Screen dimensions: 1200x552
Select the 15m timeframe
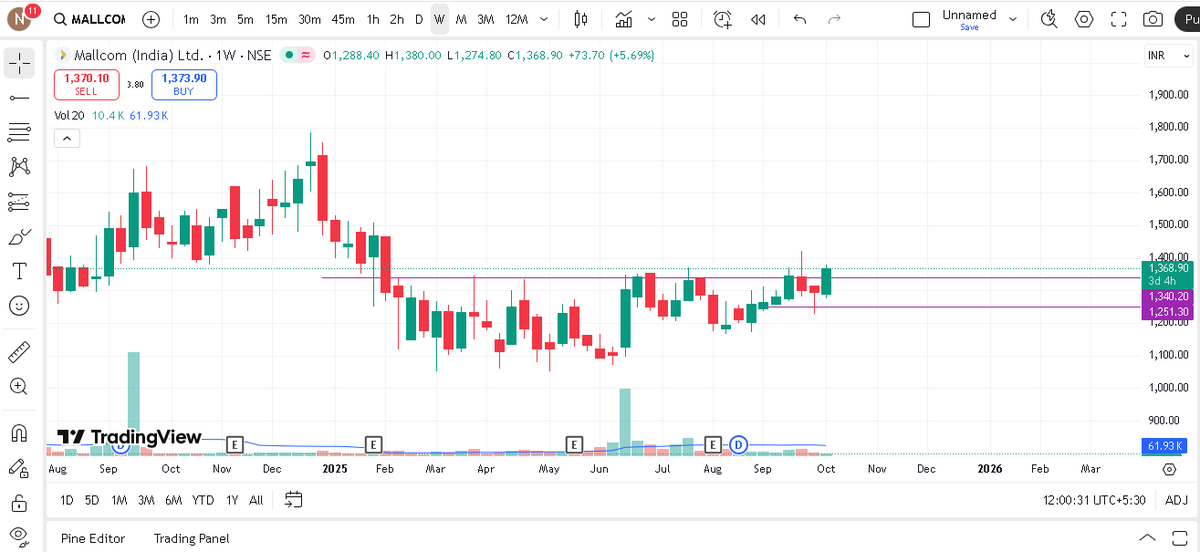click(276, 19)
